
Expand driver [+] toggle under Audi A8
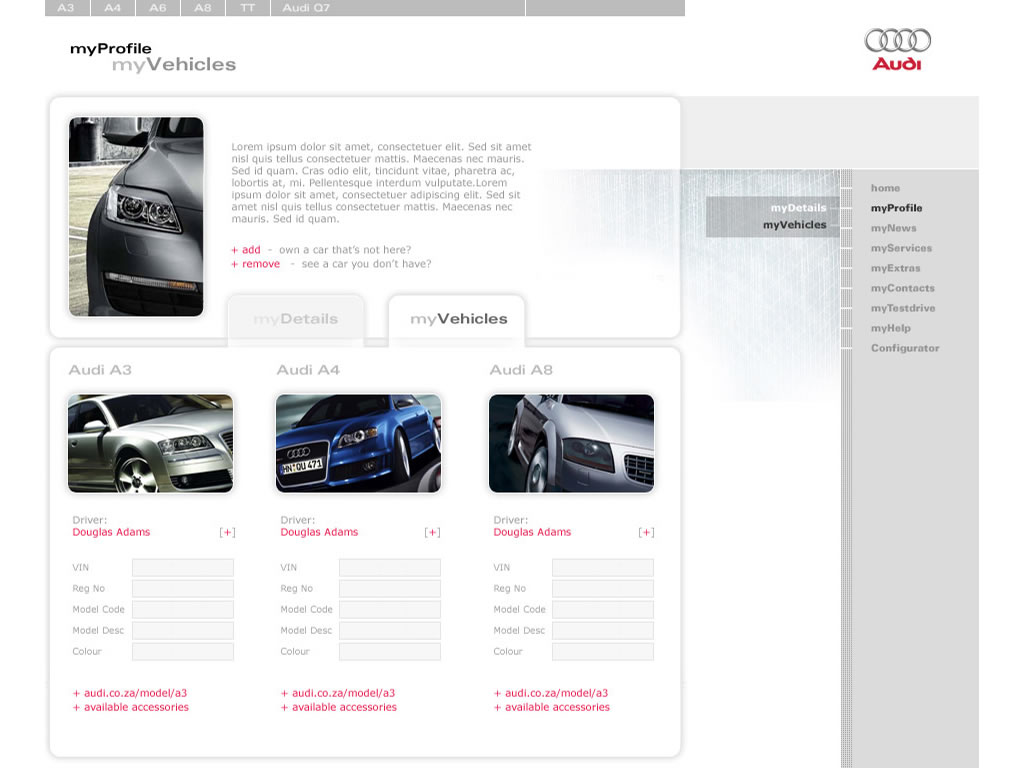646,533
